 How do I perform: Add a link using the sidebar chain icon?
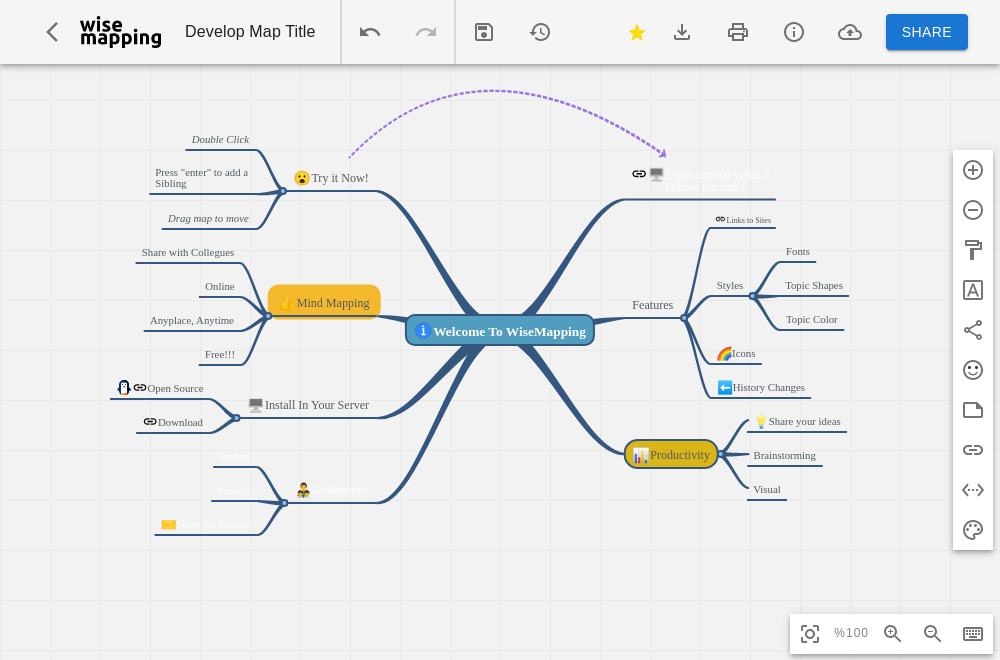point(973,450)
